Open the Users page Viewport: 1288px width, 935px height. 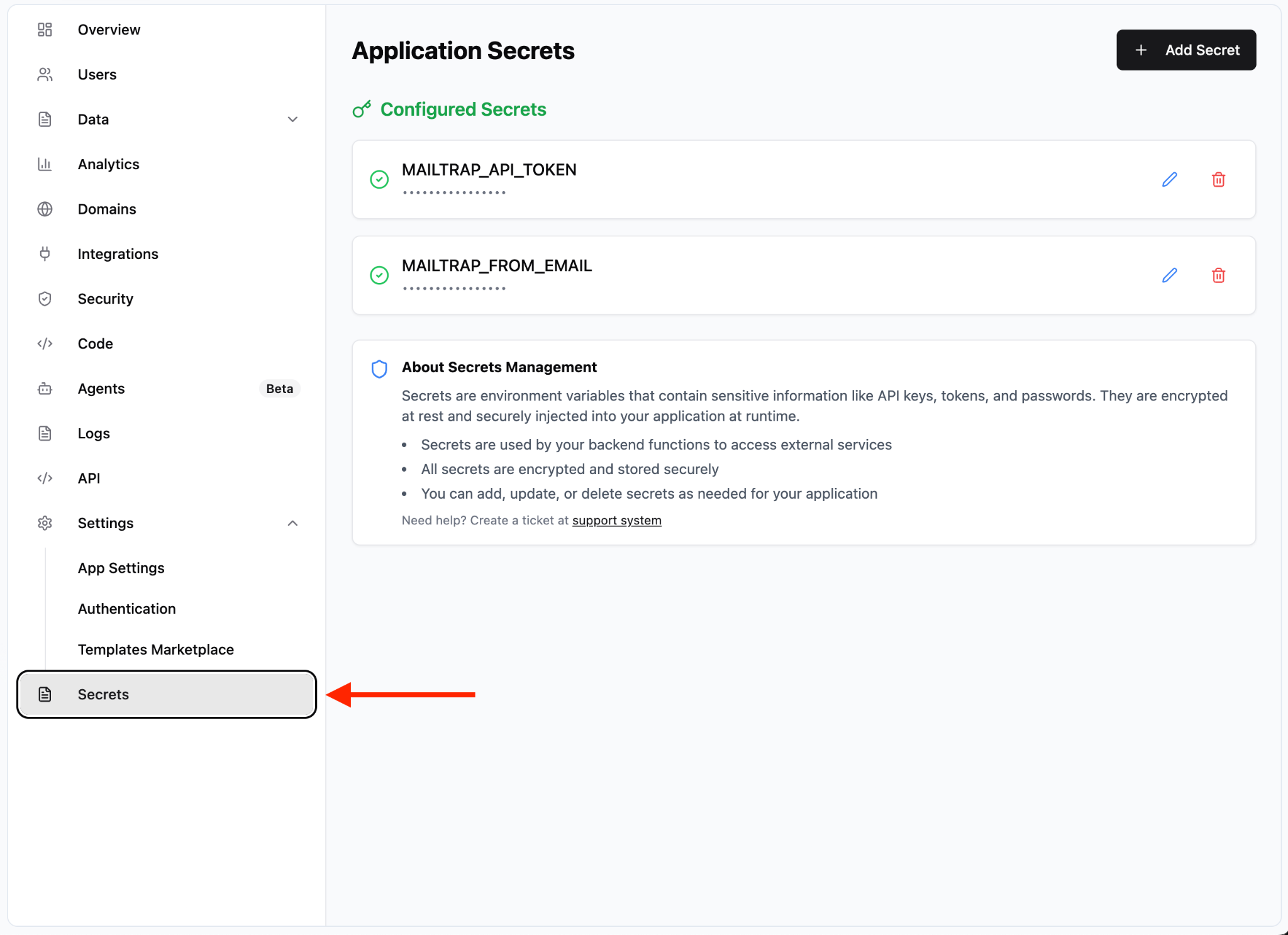97,75
